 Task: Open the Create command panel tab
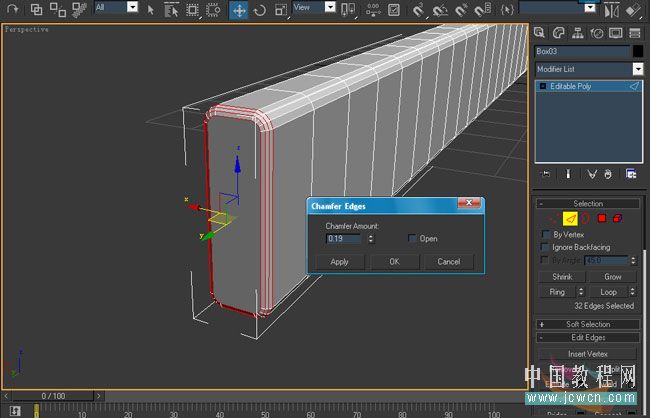[539, 33]
